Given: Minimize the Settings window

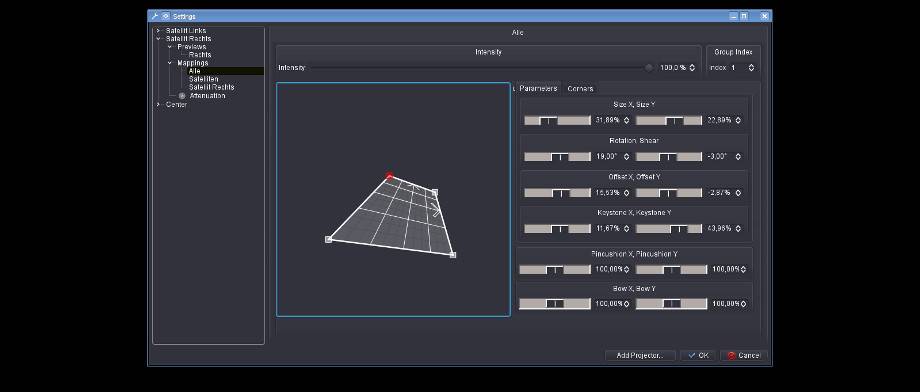Looking at the screenshot, I should point(733,16).
